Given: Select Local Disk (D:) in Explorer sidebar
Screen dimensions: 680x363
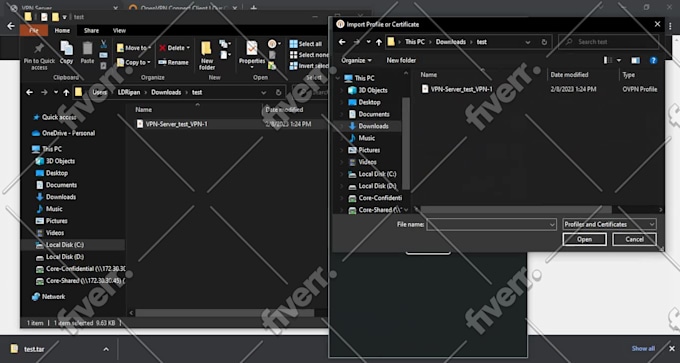Looking at the screenshot, I should coord(65,257).
